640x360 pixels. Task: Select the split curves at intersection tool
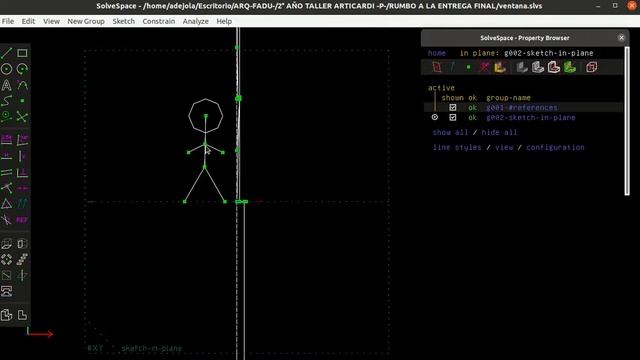pos(22,117)
